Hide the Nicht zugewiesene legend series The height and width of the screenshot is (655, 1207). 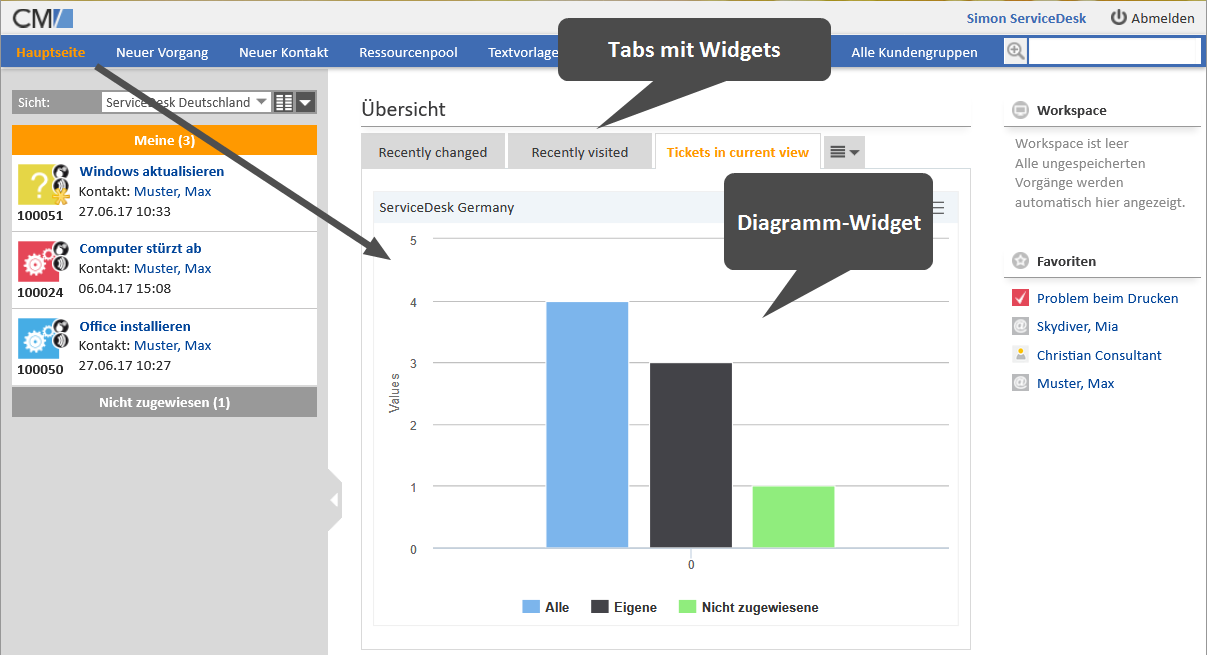click(748, 607)
